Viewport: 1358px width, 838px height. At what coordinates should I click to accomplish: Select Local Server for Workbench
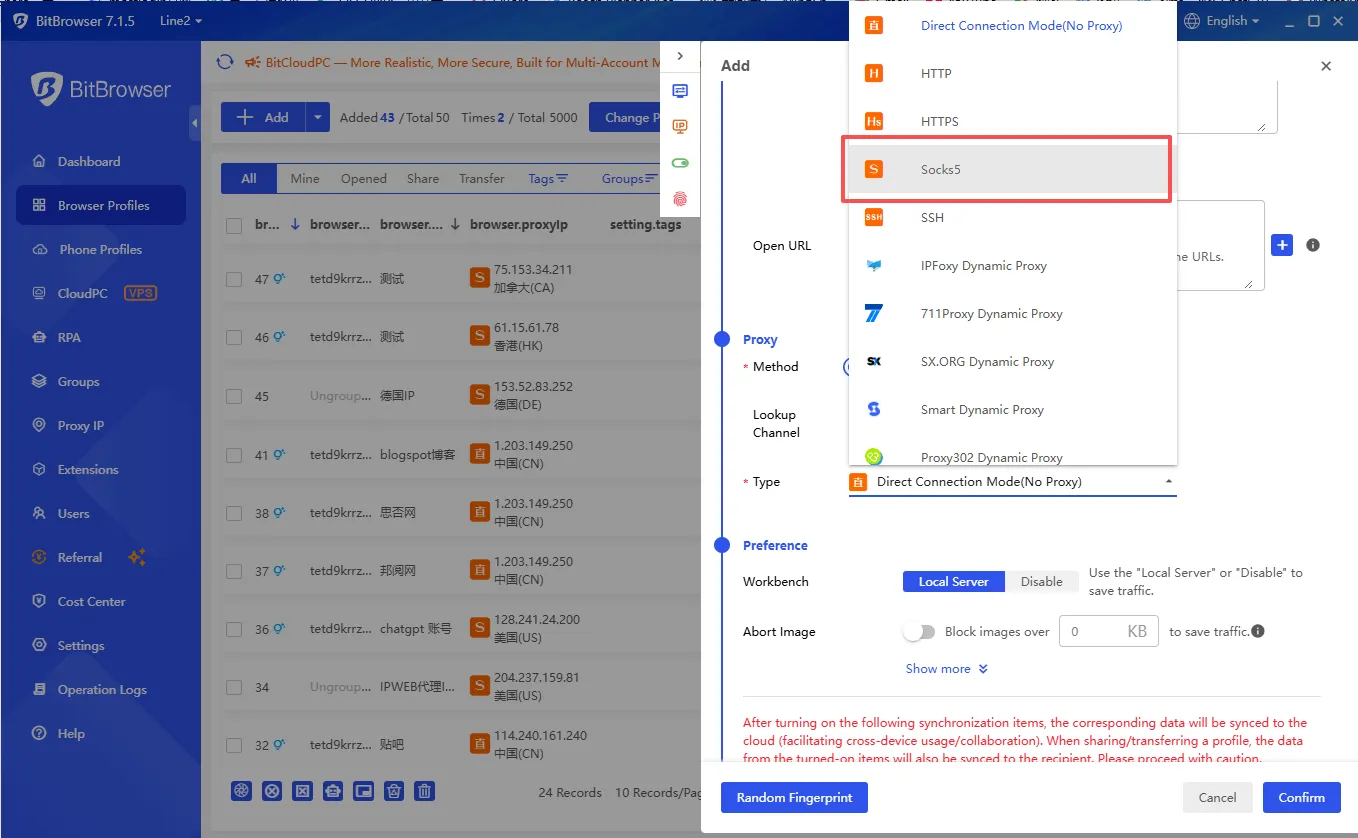coord(954,581)
